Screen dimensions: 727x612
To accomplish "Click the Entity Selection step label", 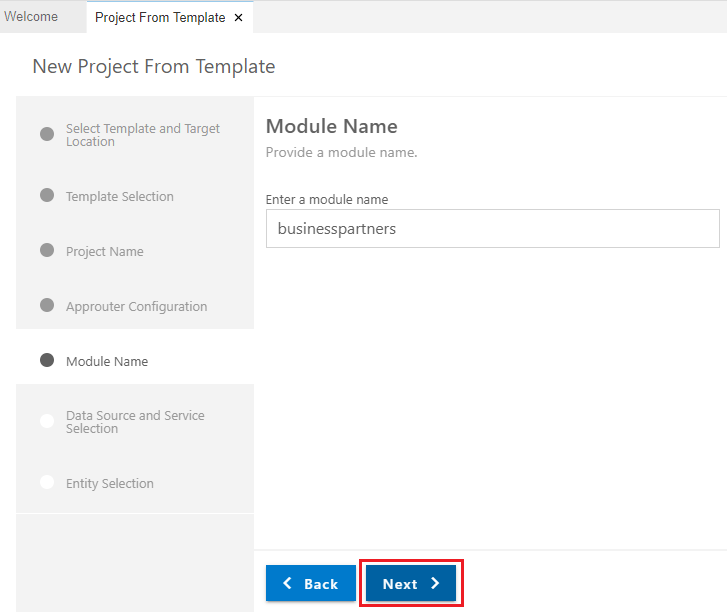I will pyautogui.click(x=109, y=484).
